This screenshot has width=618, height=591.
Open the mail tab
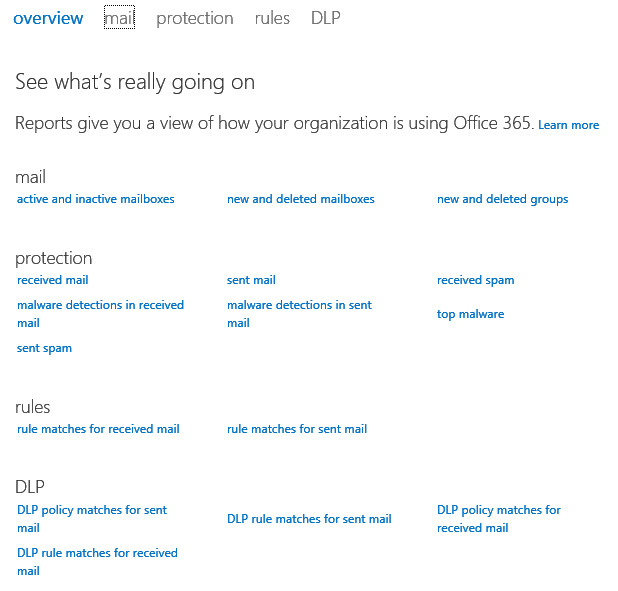tap(119, 18)
